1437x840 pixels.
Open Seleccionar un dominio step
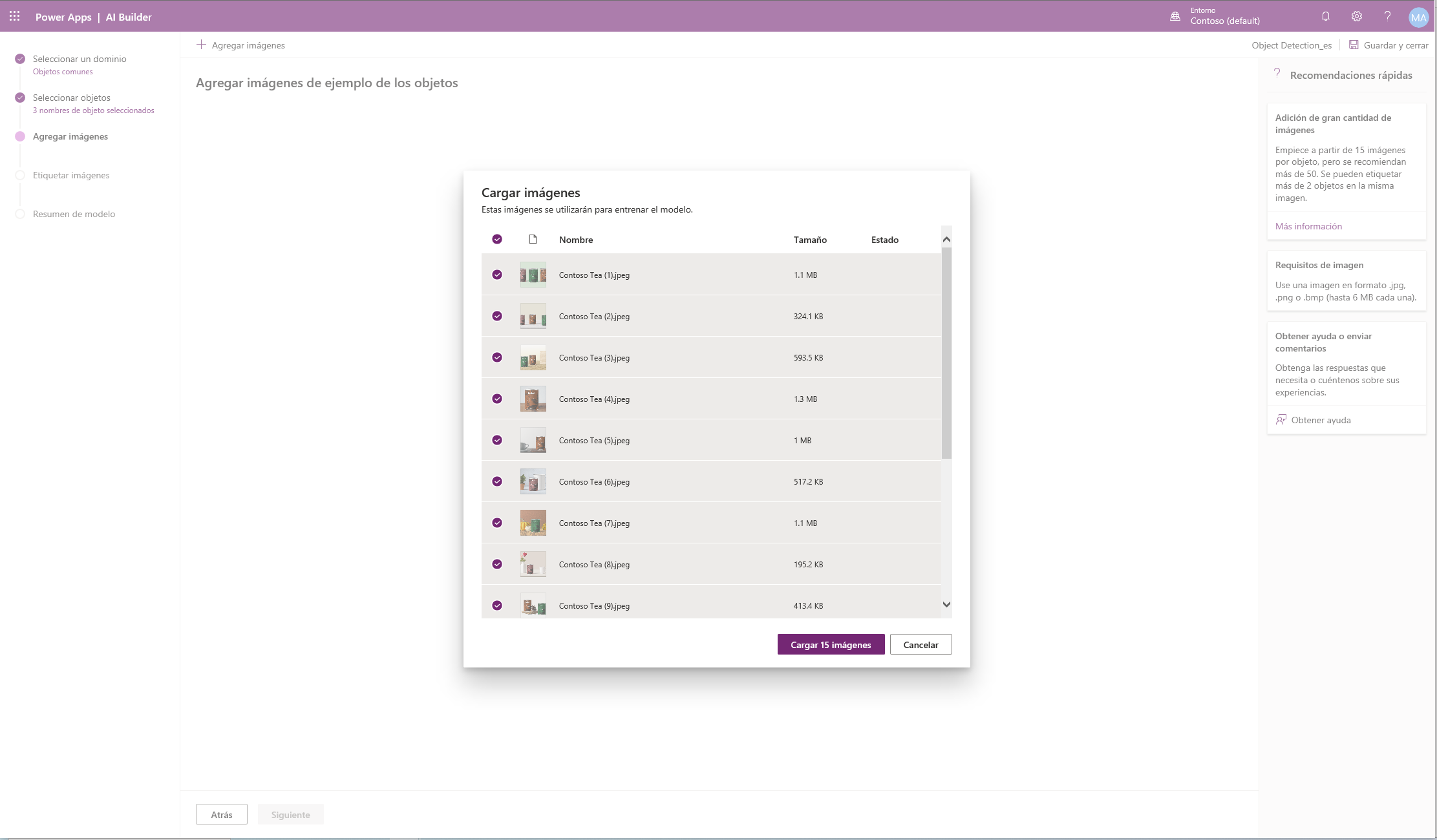click(80, 59)
